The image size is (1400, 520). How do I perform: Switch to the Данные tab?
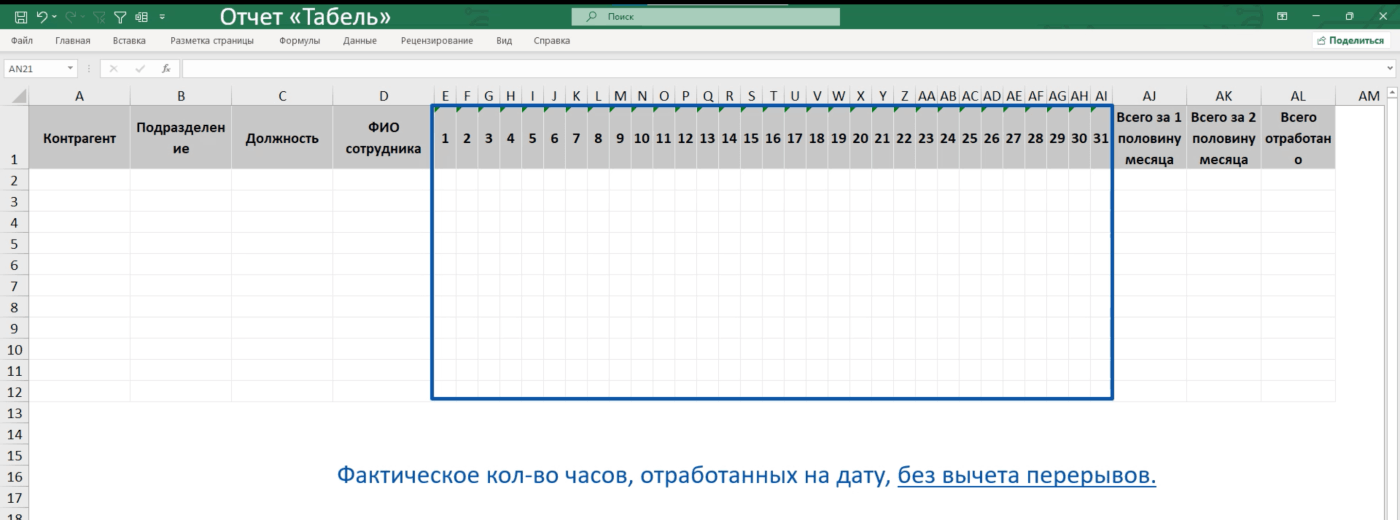pyautogui.click(x=359, y=41)
